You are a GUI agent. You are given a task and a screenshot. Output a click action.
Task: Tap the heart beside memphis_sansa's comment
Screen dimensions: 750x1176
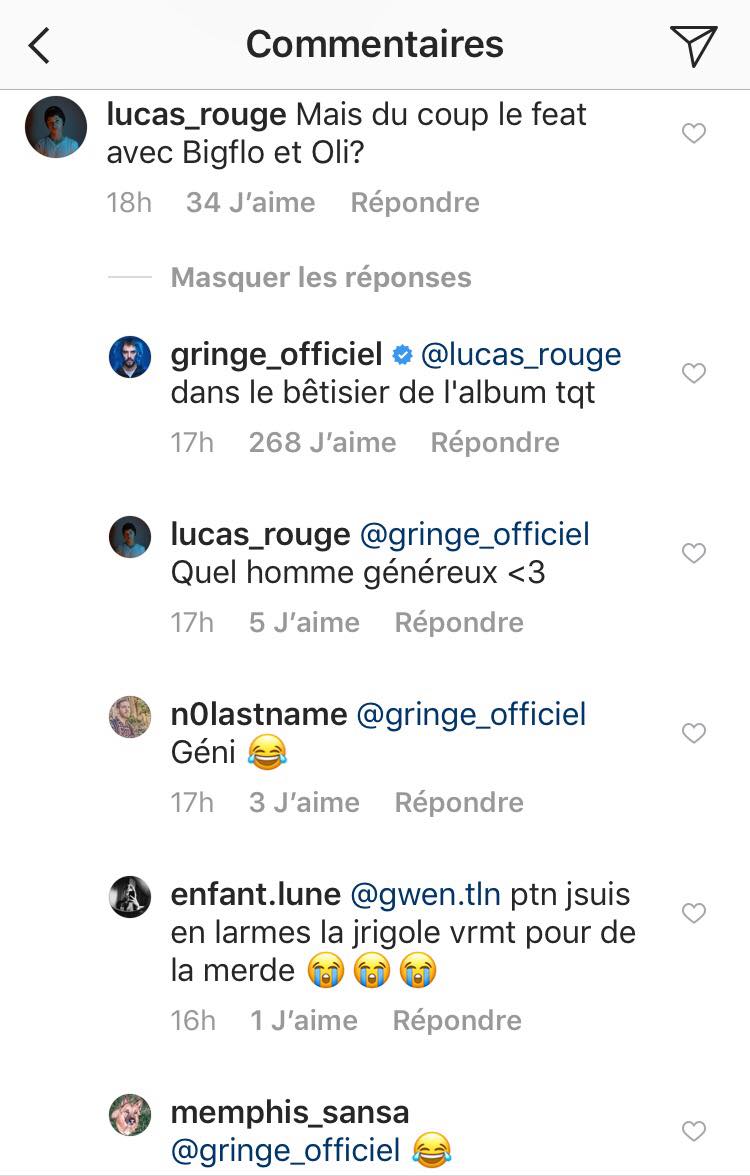(x=693, y=1131)
